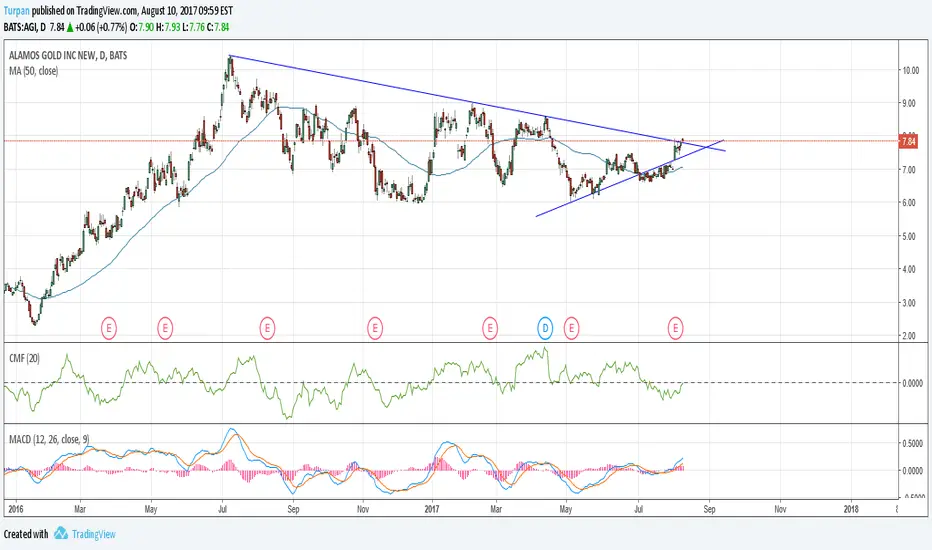Select the MA (50, close) indicator label
The width and height of the screenshot is (932, 550).
coord(33,71)
